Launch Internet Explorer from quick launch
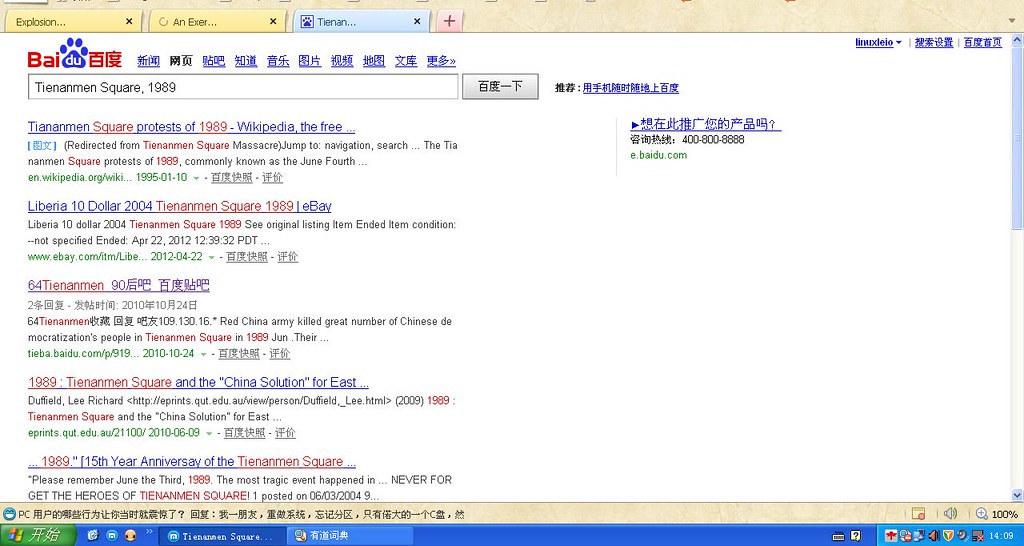 click(x=92, y=536)
